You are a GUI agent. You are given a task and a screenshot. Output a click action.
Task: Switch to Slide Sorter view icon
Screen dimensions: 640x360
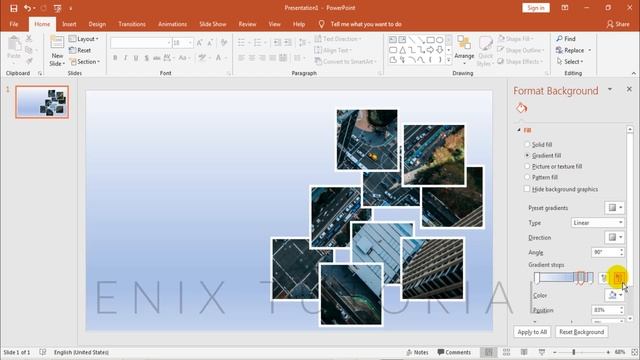(507, 352)
